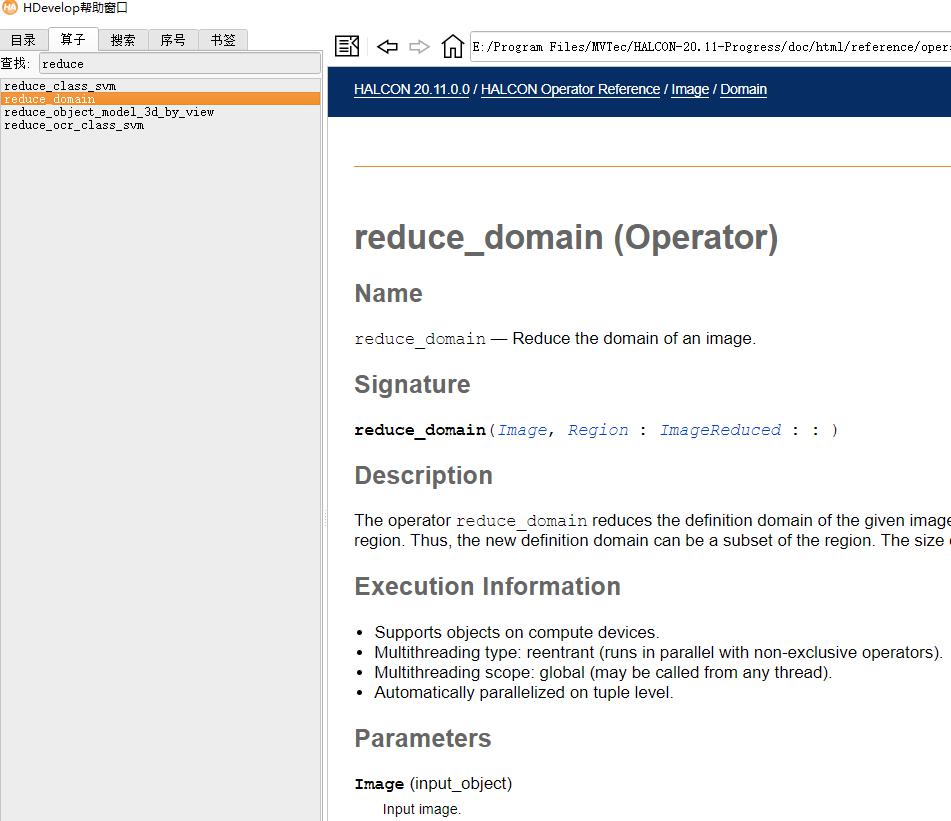Follow the HALCON Operator Reference link
This screenshot has height=821, width=951.
pyautogui.click(x=570, y=89)
